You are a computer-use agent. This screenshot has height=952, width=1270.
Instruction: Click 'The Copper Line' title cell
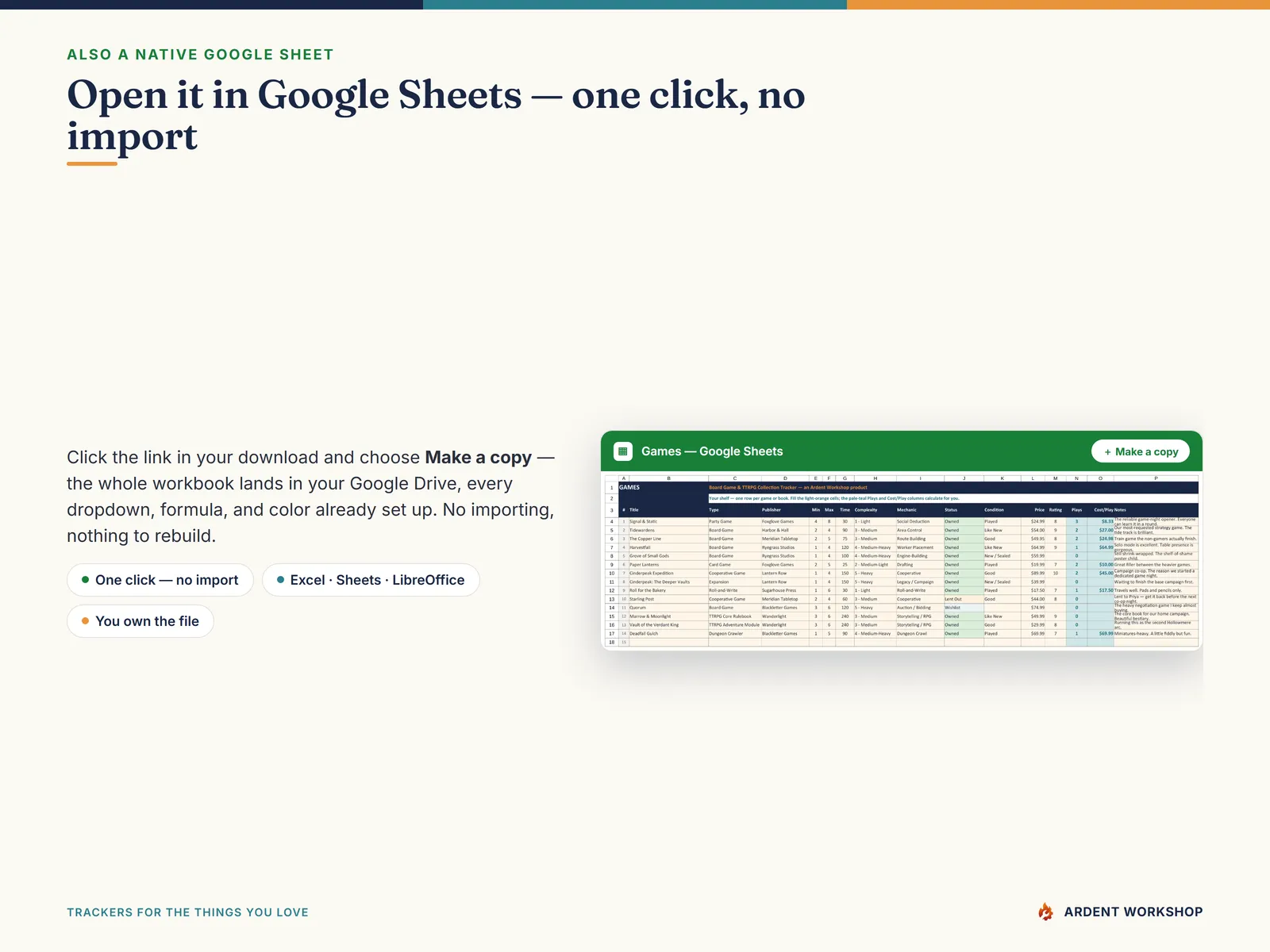(668, 539)
